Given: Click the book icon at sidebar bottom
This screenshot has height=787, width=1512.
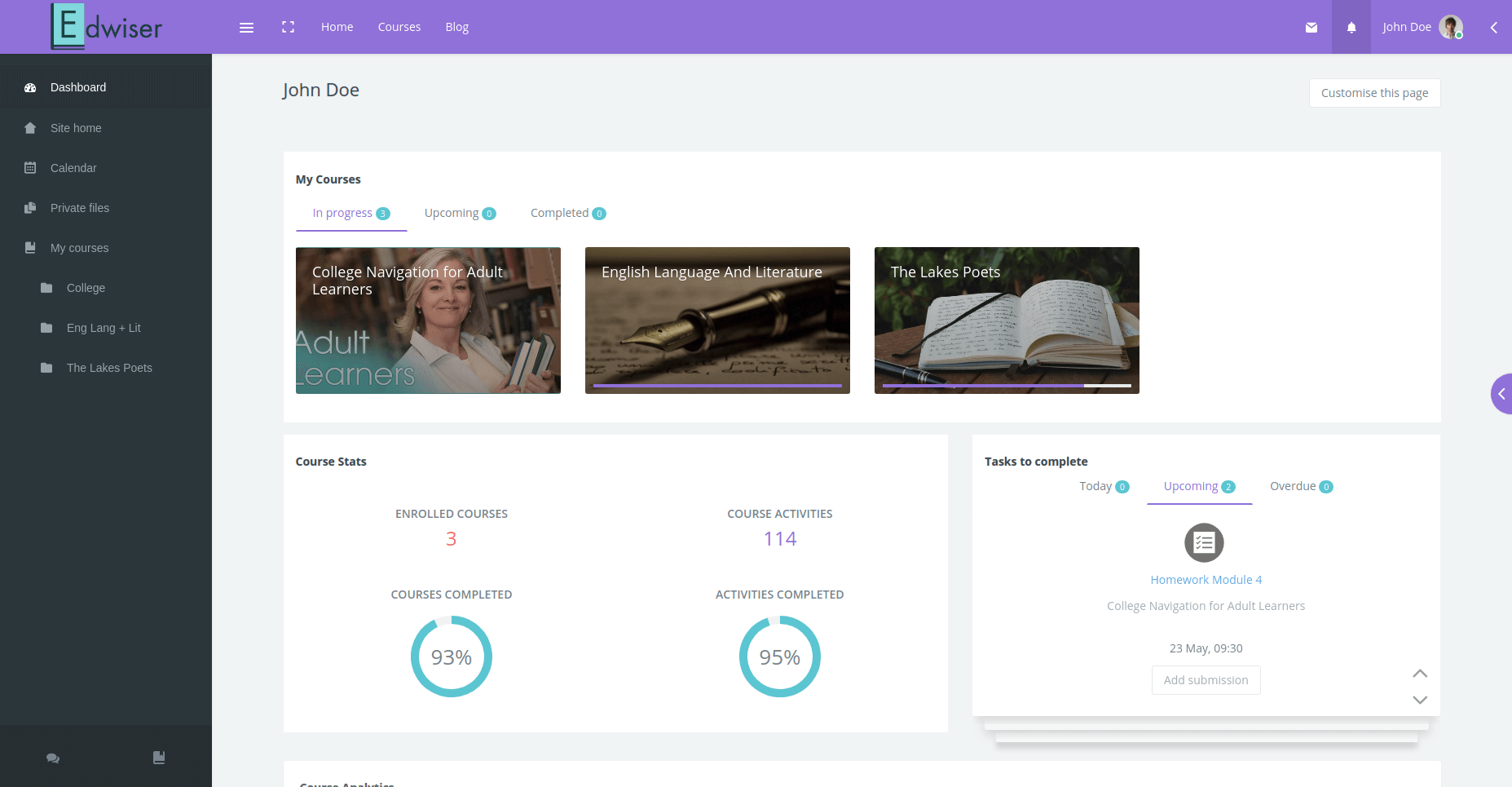Looking at the screenshot, I should 159,758.
